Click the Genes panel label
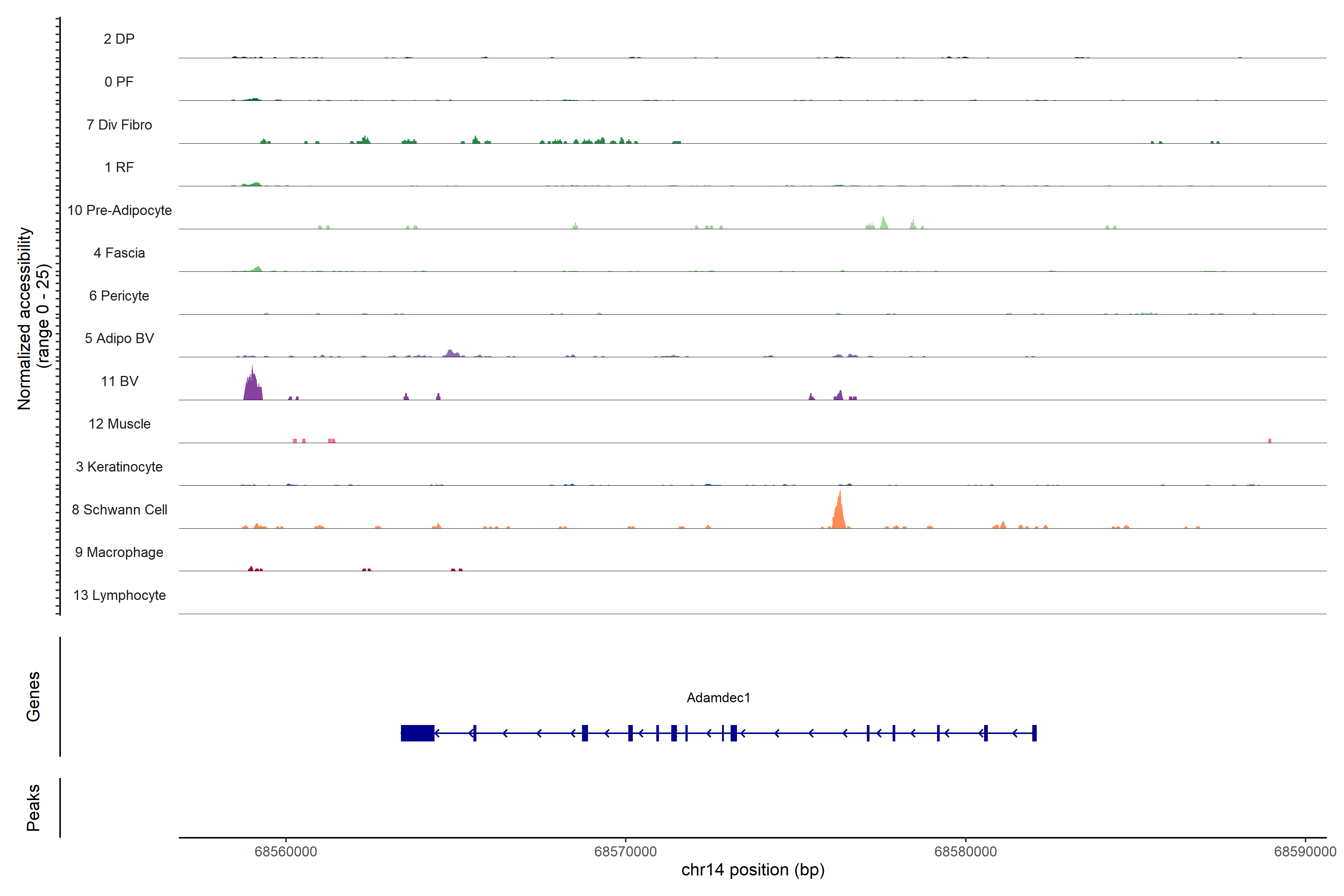The width and height of the screenshot is (1344, 896). click(x=33, y=697)
